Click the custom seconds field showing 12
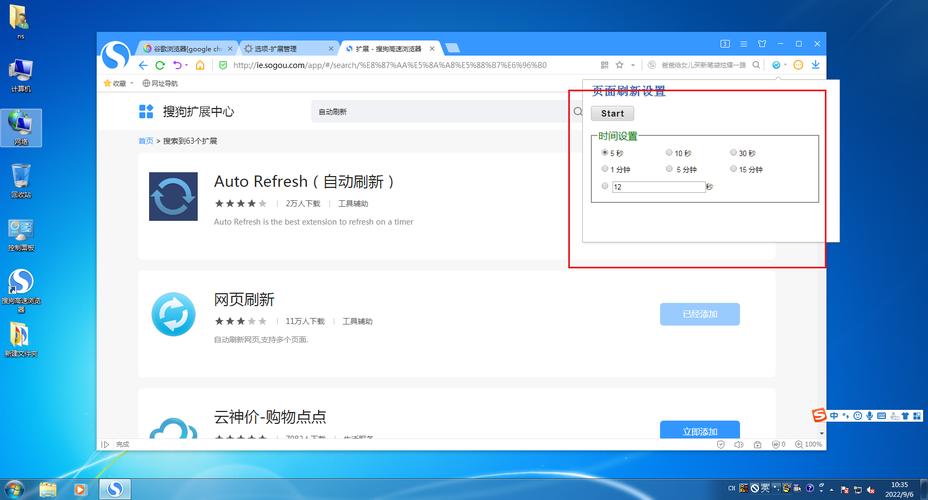Image resolution: width=928 pixels, height=500 pixels. pos(658,186)
